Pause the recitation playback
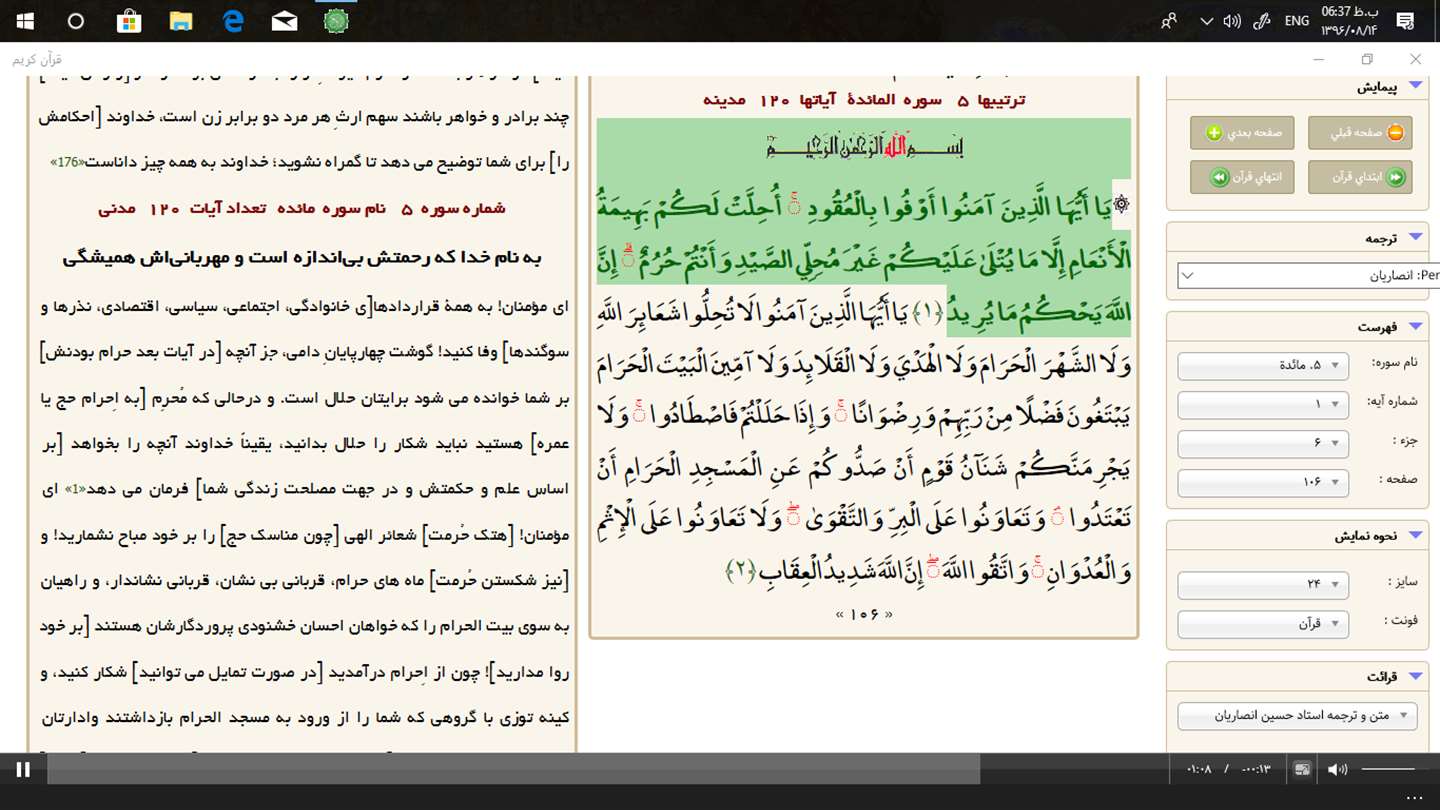Image resolution: width=1440 pixels, height=810 pixels. click(x=23, y=769)
